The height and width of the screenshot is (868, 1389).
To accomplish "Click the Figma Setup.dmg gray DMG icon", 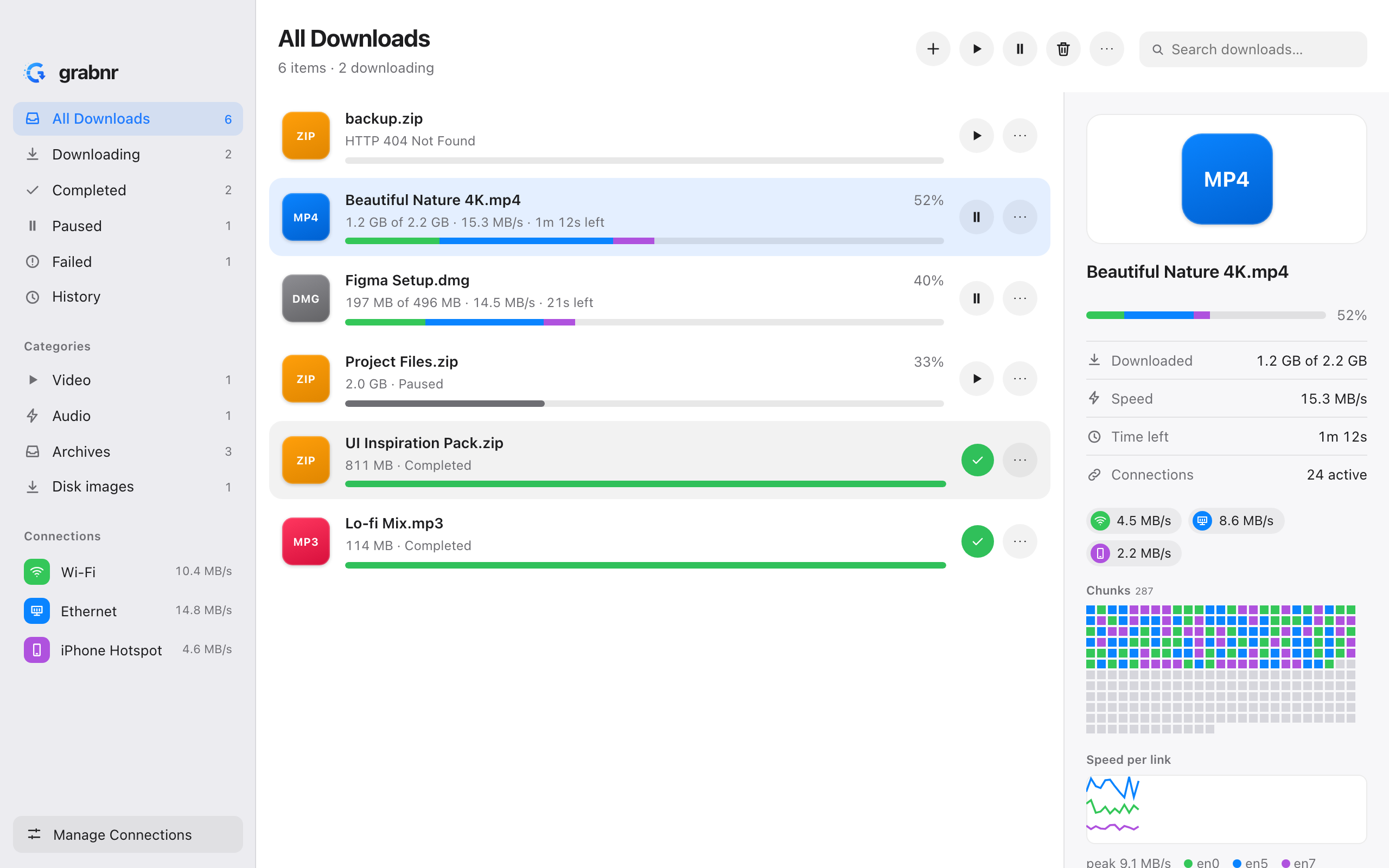I will tap(306, 298).
